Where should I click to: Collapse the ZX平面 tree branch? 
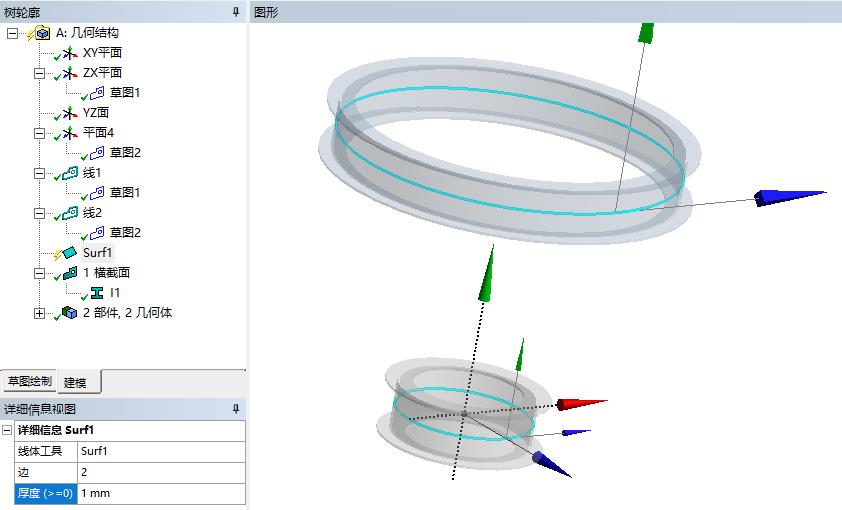click(x=40, y=73)
